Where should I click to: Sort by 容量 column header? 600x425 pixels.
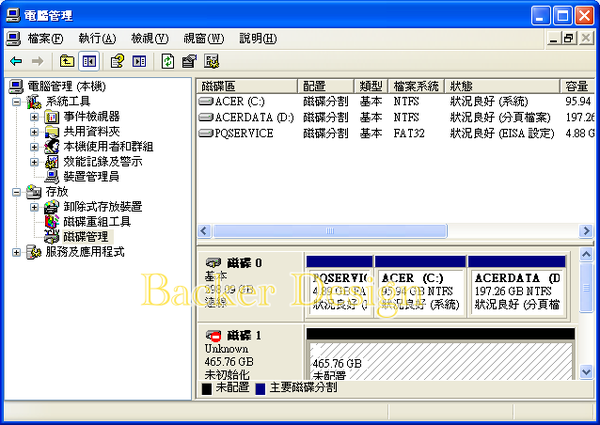tap(577, 86)
